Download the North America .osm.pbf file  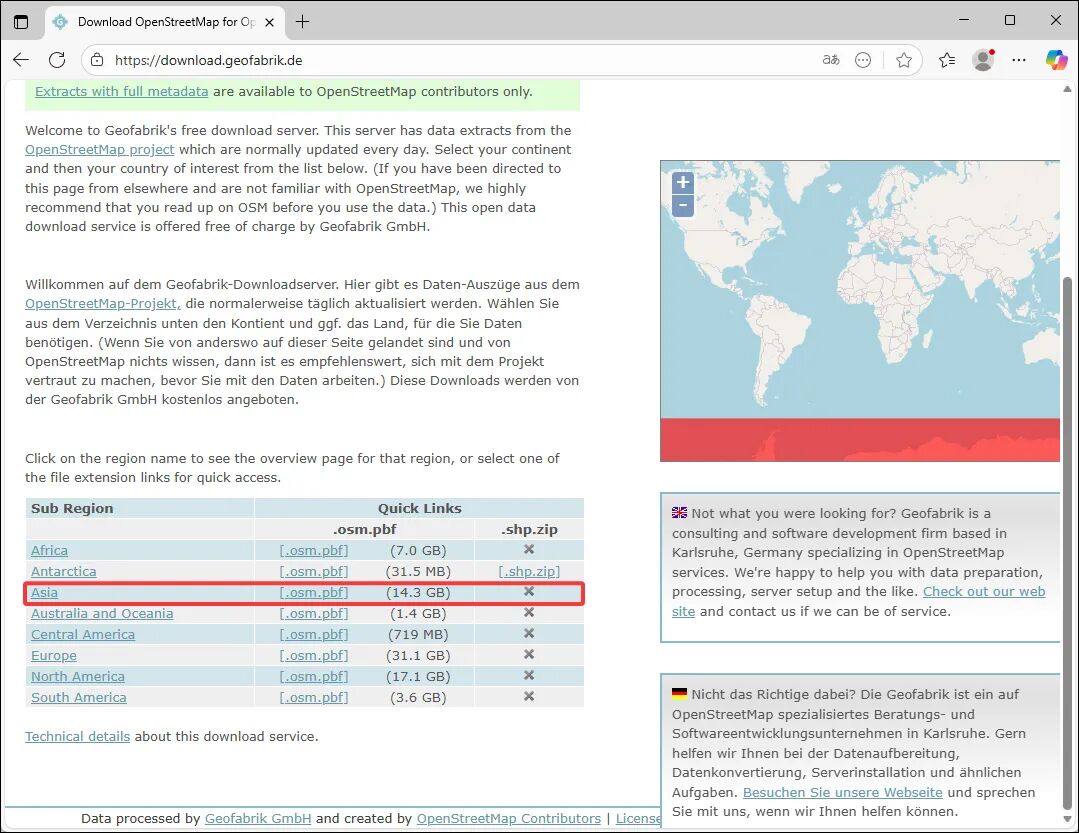[314, 676]
